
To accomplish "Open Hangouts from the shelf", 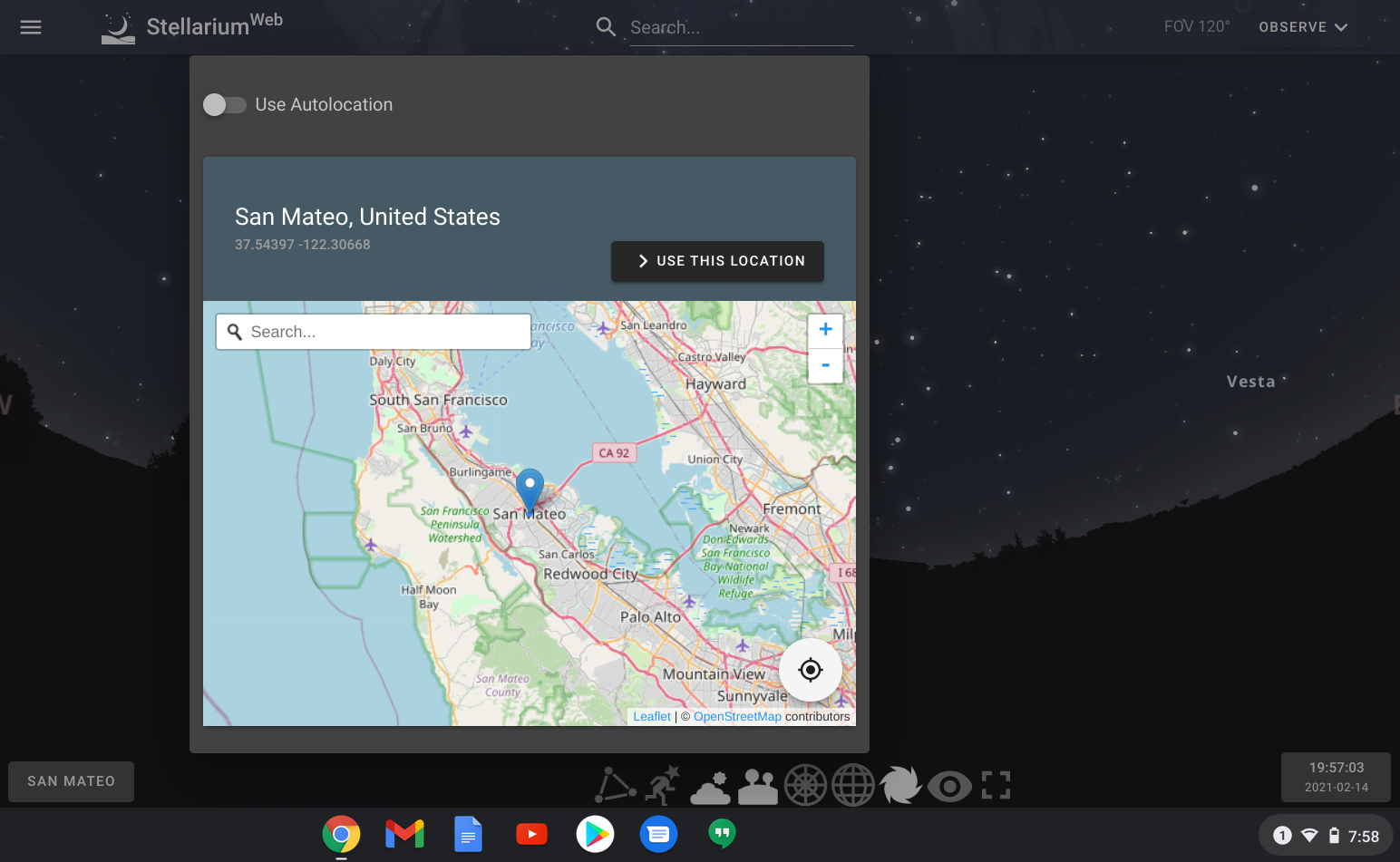I will pyautogui.click(x=722, y=834).
